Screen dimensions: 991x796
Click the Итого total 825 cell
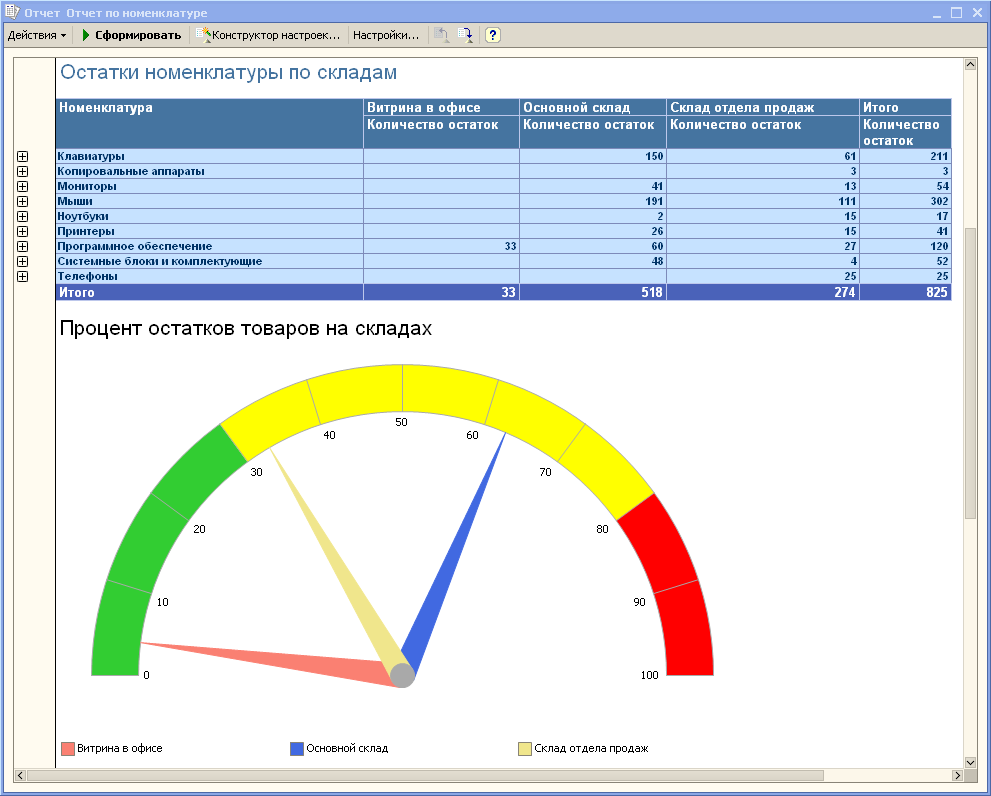pos(905,293)
